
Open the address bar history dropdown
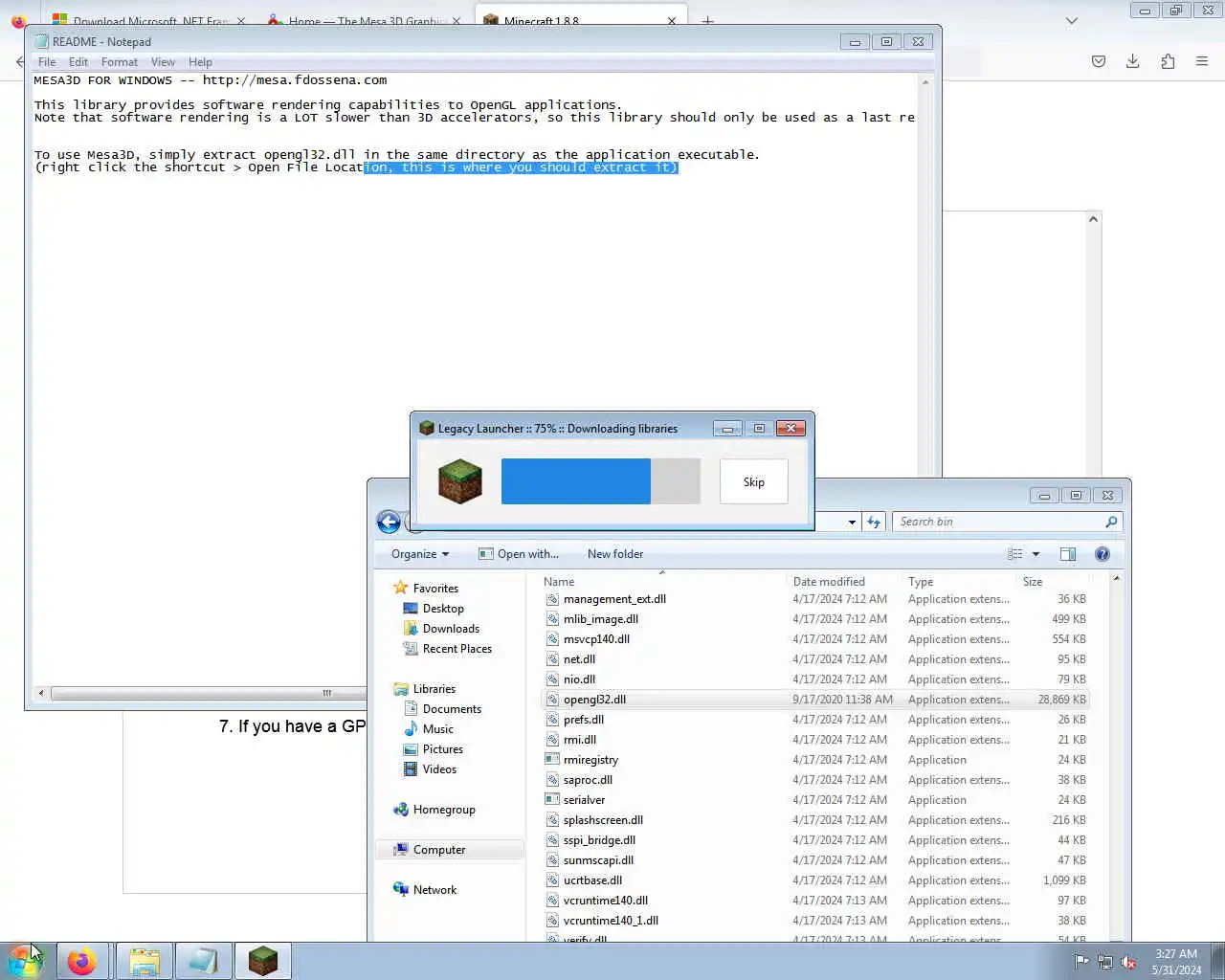[852, 523]
